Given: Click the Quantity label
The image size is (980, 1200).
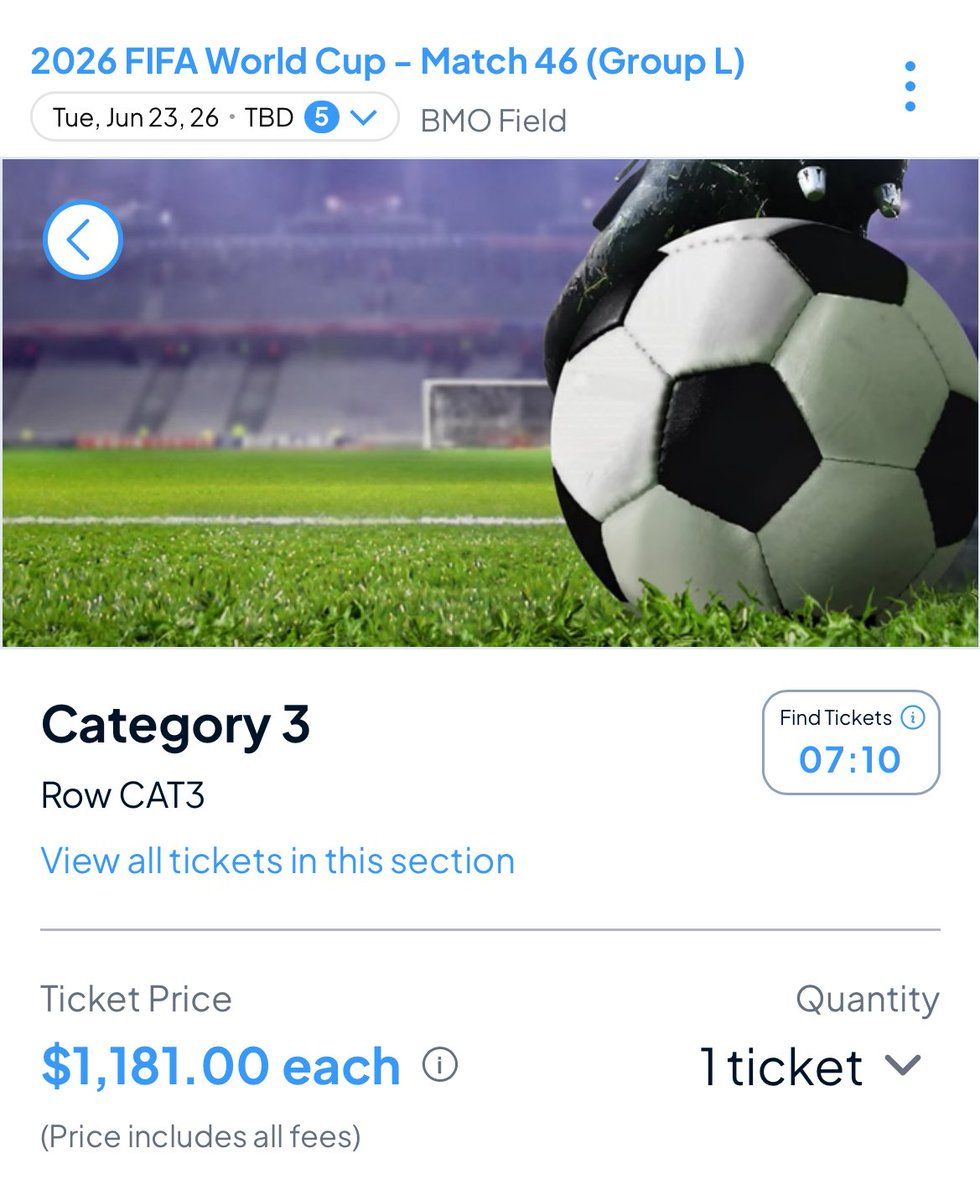Looking at the screenshot, I should 867,999.
